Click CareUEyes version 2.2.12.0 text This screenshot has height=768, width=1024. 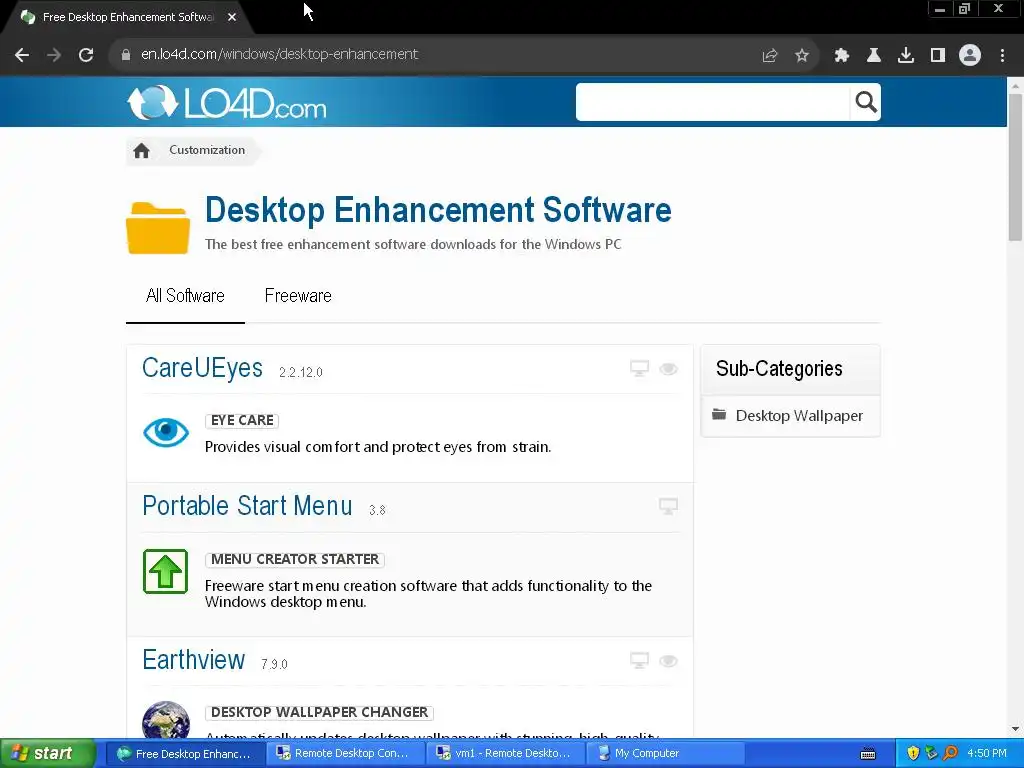click(300, 372)
